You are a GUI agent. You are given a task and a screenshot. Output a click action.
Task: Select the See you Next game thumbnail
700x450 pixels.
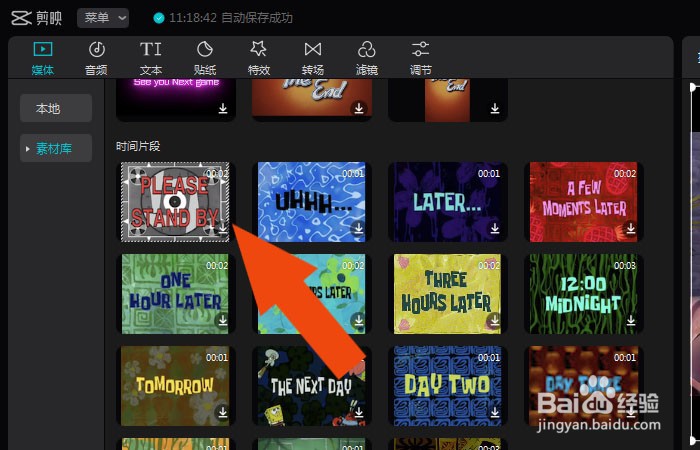point(175,100)
